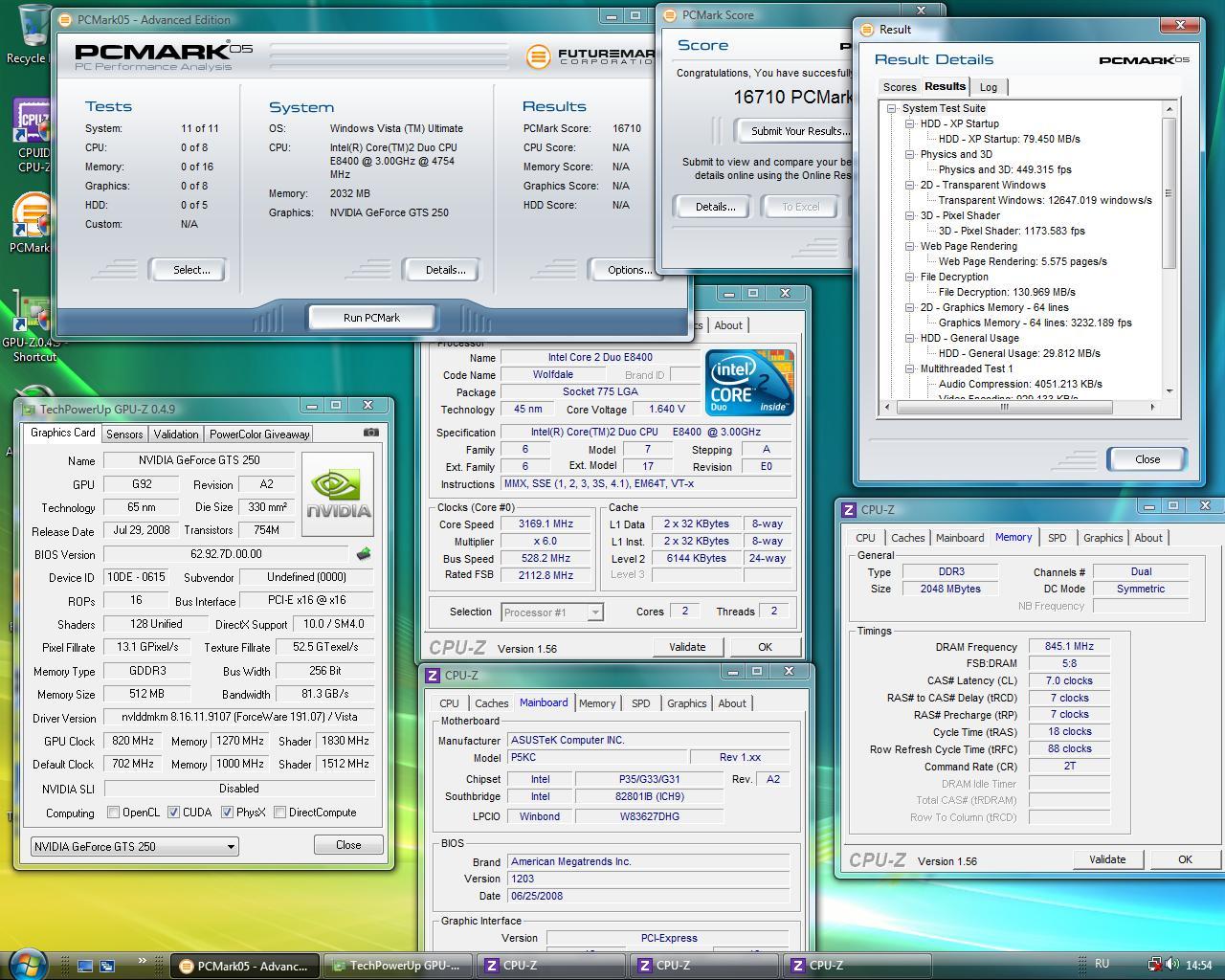Expand the quick launch chevron on the taskbar

coord(143,960)
